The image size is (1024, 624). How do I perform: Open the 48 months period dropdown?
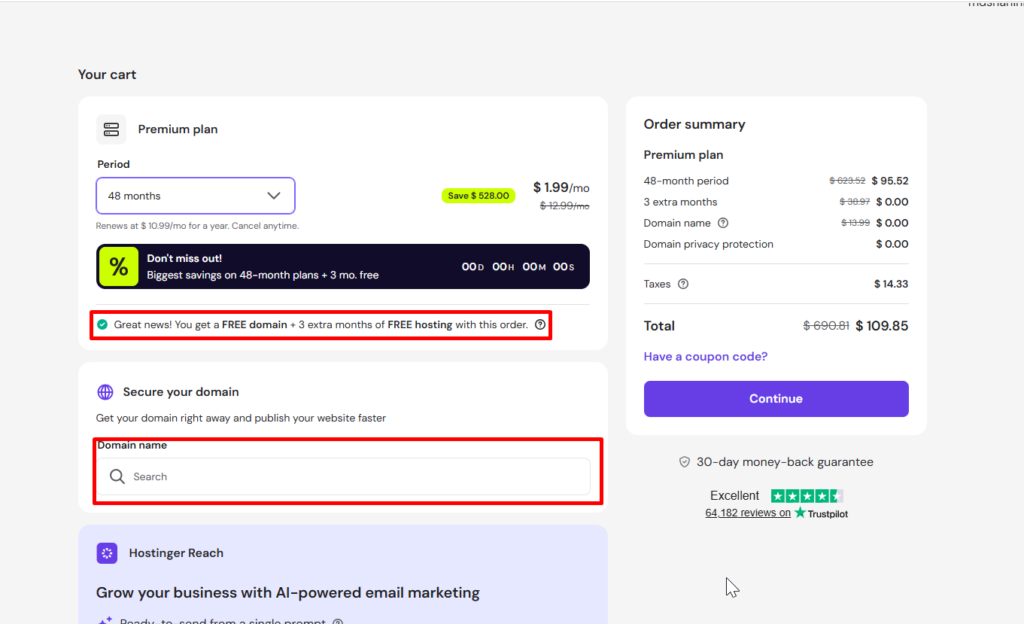196,196
